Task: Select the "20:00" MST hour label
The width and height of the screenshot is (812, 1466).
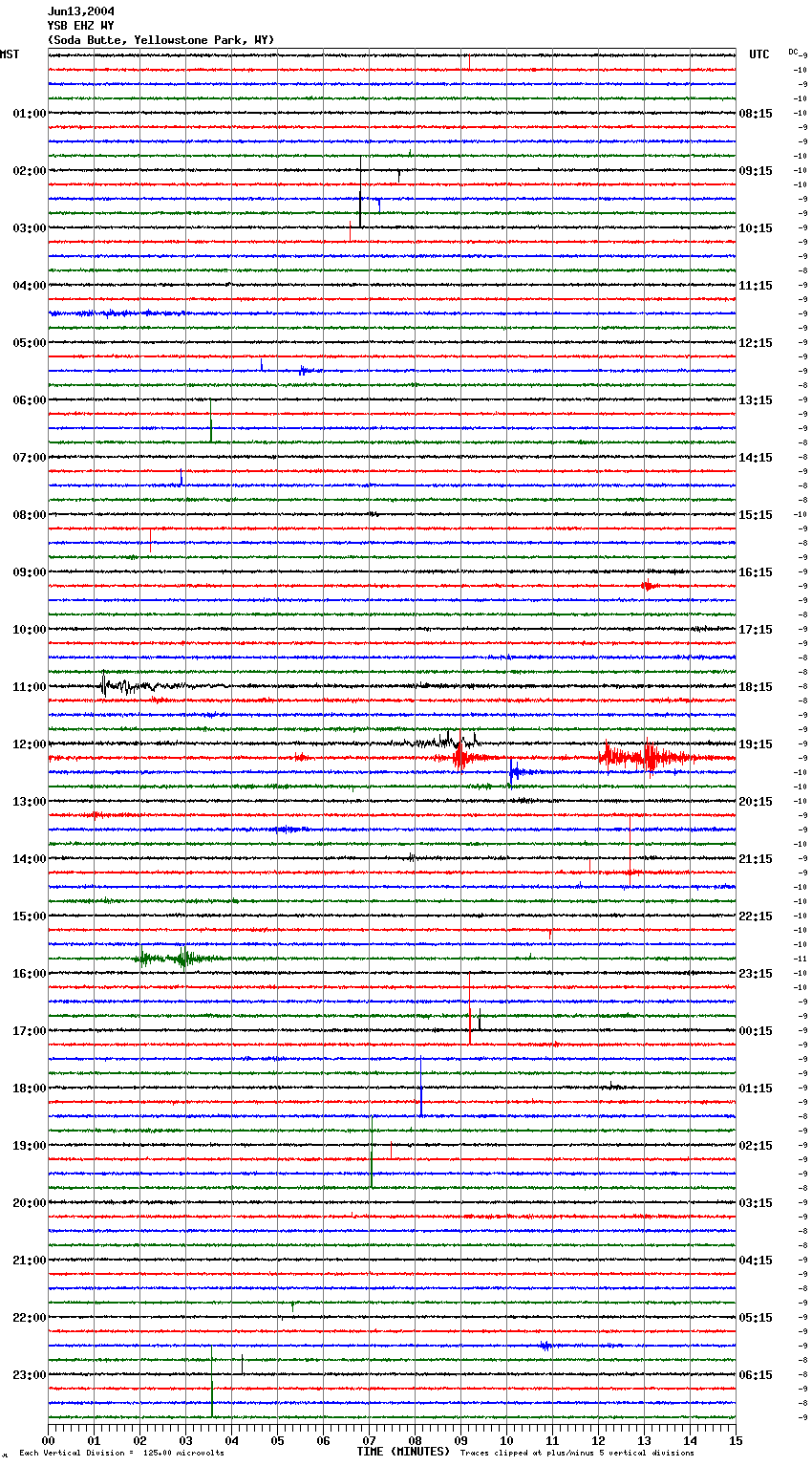Action: pyautogui.click(x=30, y=1203)
